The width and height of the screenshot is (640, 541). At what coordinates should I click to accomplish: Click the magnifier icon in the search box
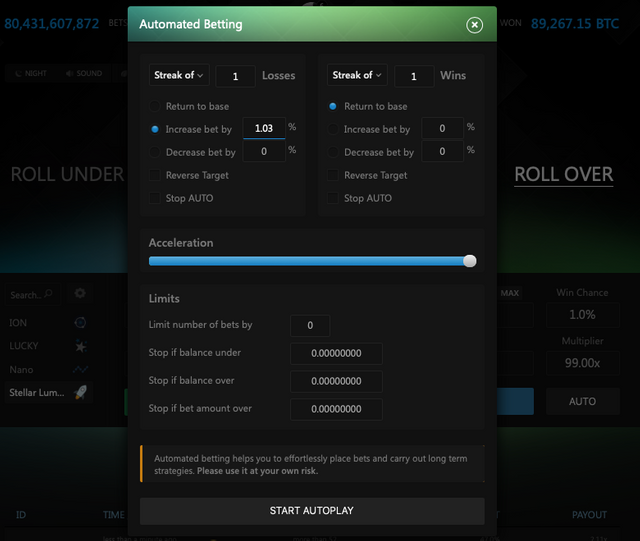pyautogui.click(x=48, y=294)
